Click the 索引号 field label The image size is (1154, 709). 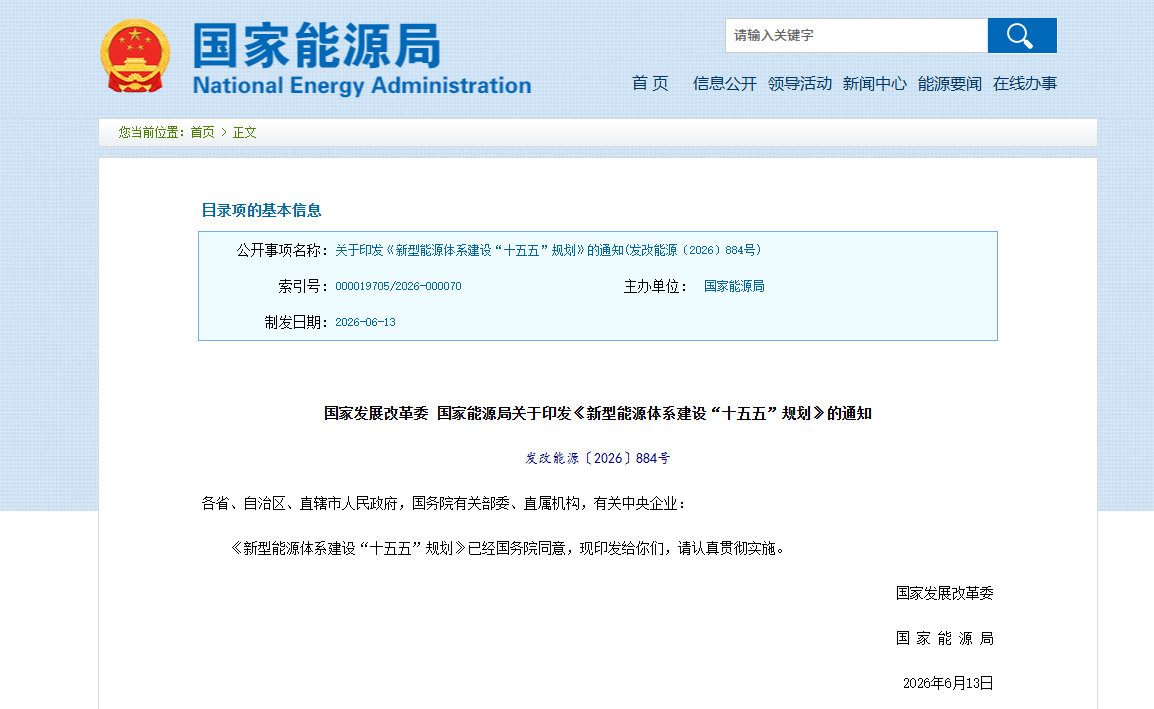[x=302, y=286]
